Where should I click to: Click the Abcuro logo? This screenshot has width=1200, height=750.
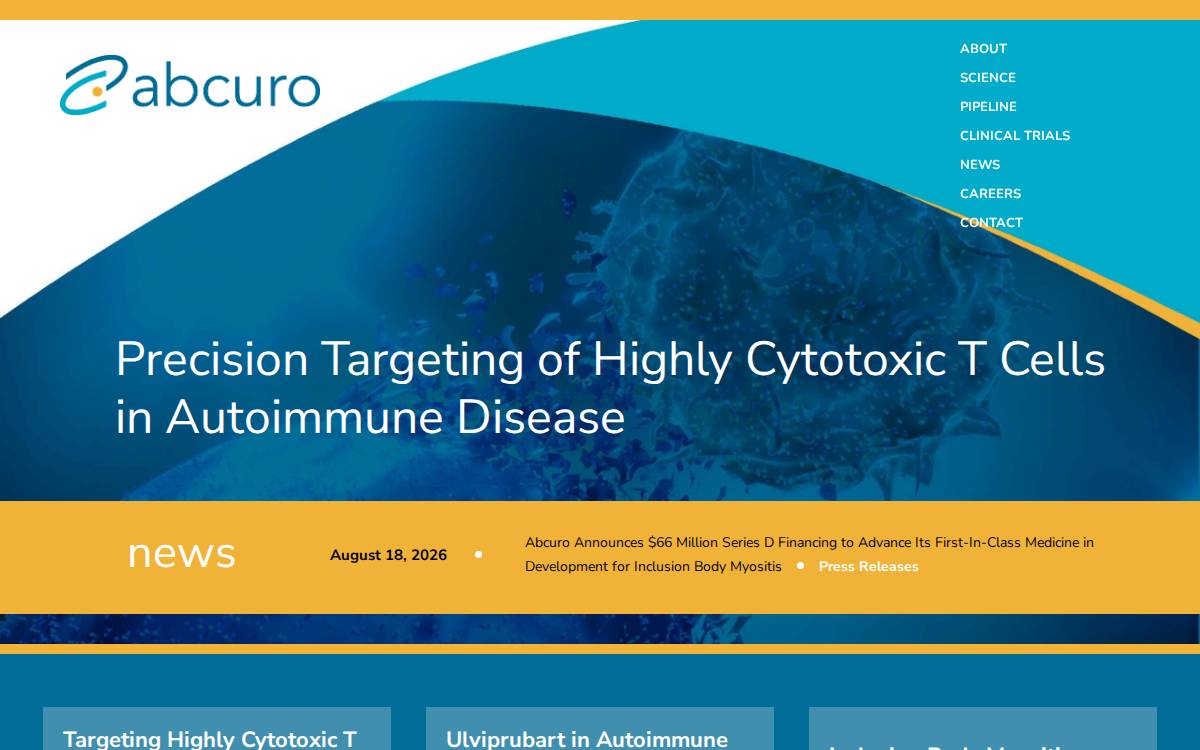pyautogui.click(x=190, y=84)
